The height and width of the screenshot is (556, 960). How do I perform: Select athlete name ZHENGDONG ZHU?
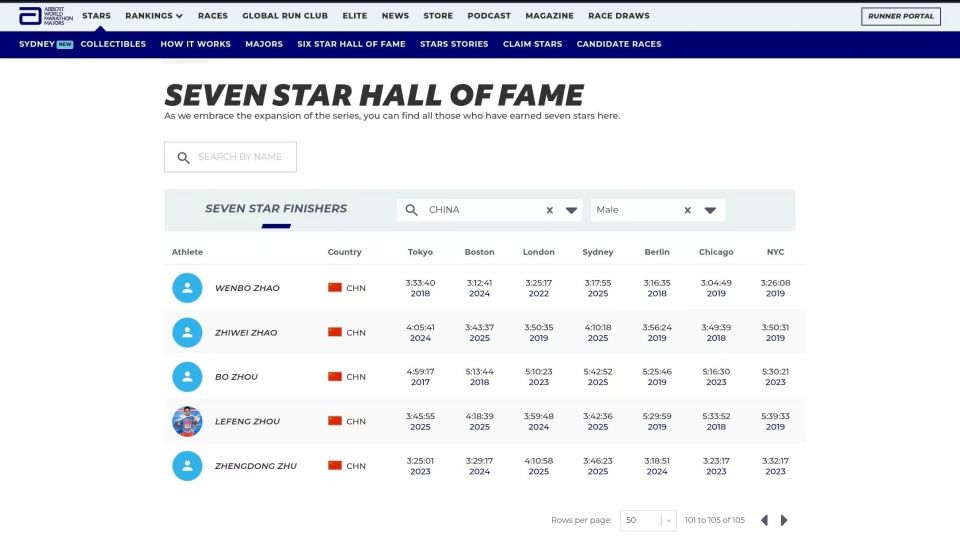pos(256,467)
